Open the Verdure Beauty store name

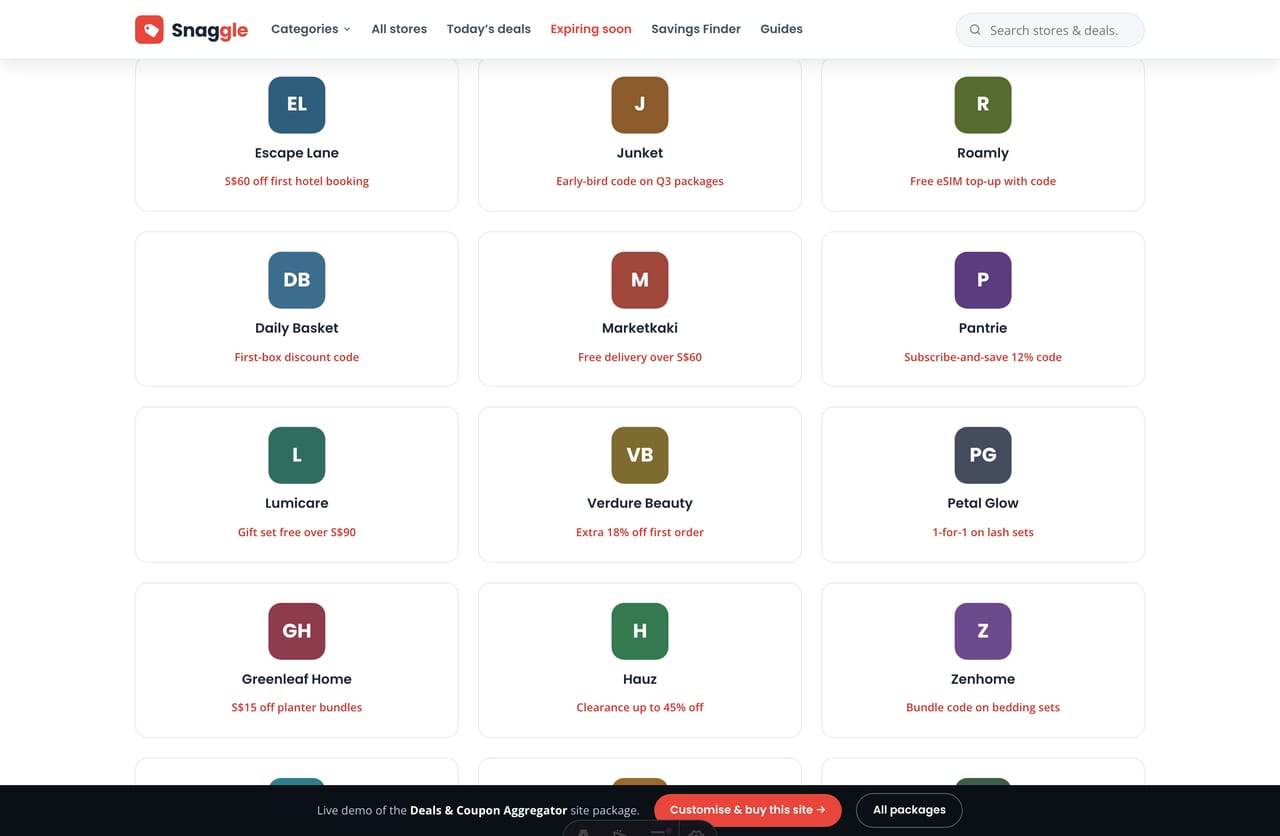[640, 503]
